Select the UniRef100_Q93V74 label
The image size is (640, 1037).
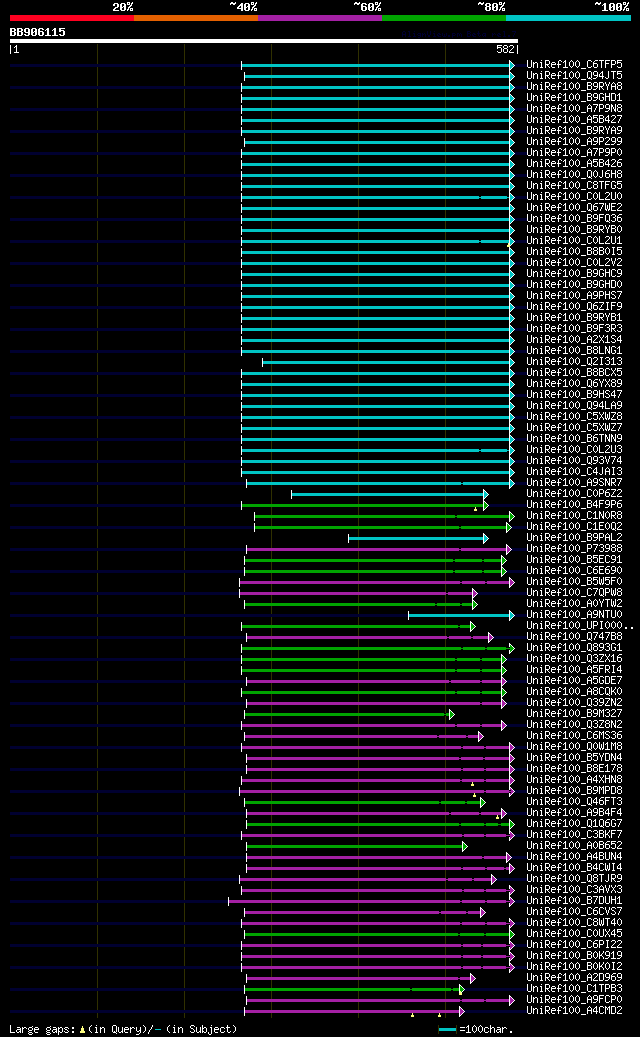574,460
